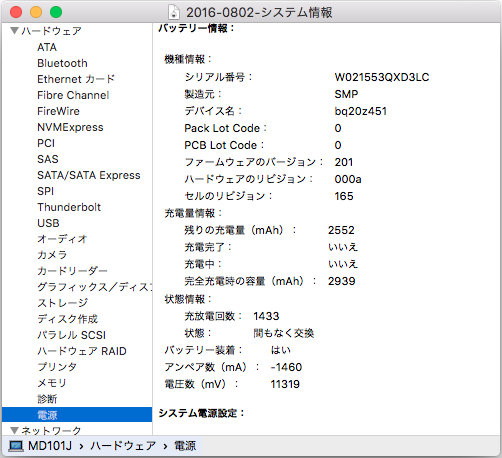
Task: Click the green zoom window button
Action: tap(56, 12)
